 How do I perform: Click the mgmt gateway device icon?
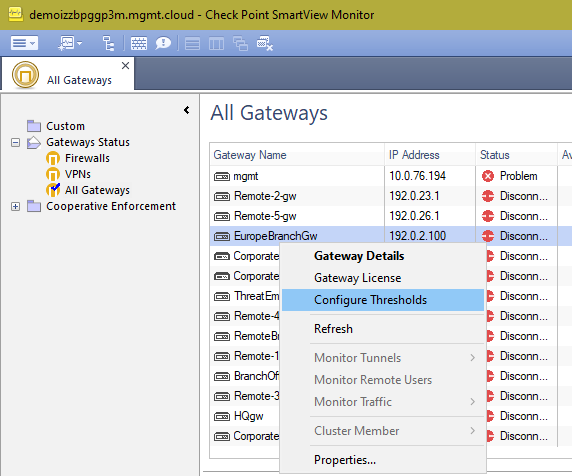tap(222, 177)
